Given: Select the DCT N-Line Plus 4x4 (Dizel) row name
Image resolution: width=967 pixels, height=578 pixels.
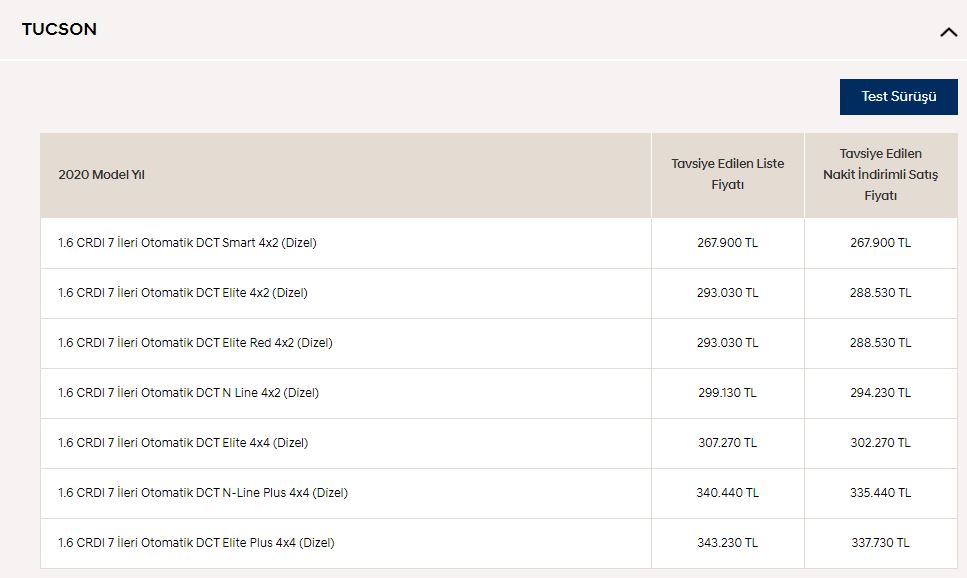Looking at the screenshot, I should [x=203, y=493].
